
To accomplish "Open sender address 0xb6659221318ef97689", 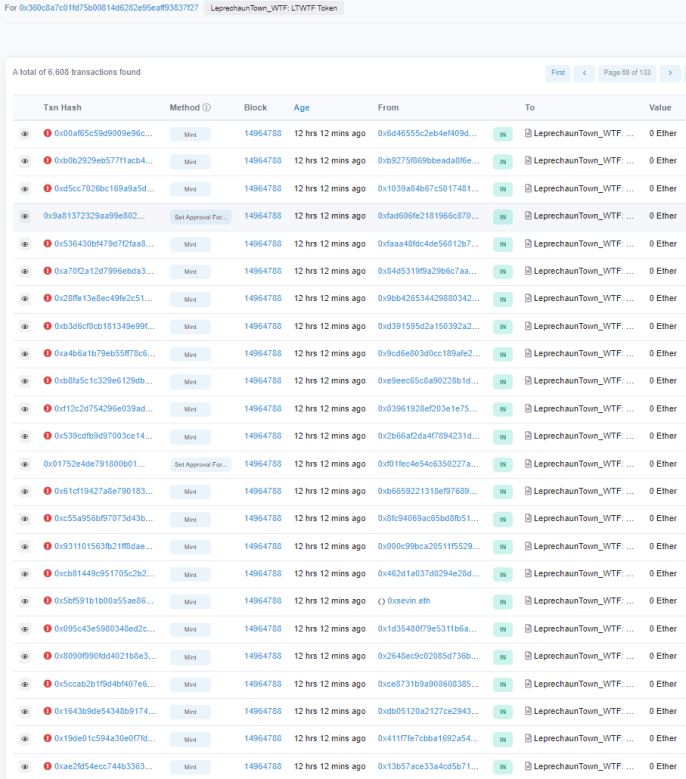I will (427, 491).
